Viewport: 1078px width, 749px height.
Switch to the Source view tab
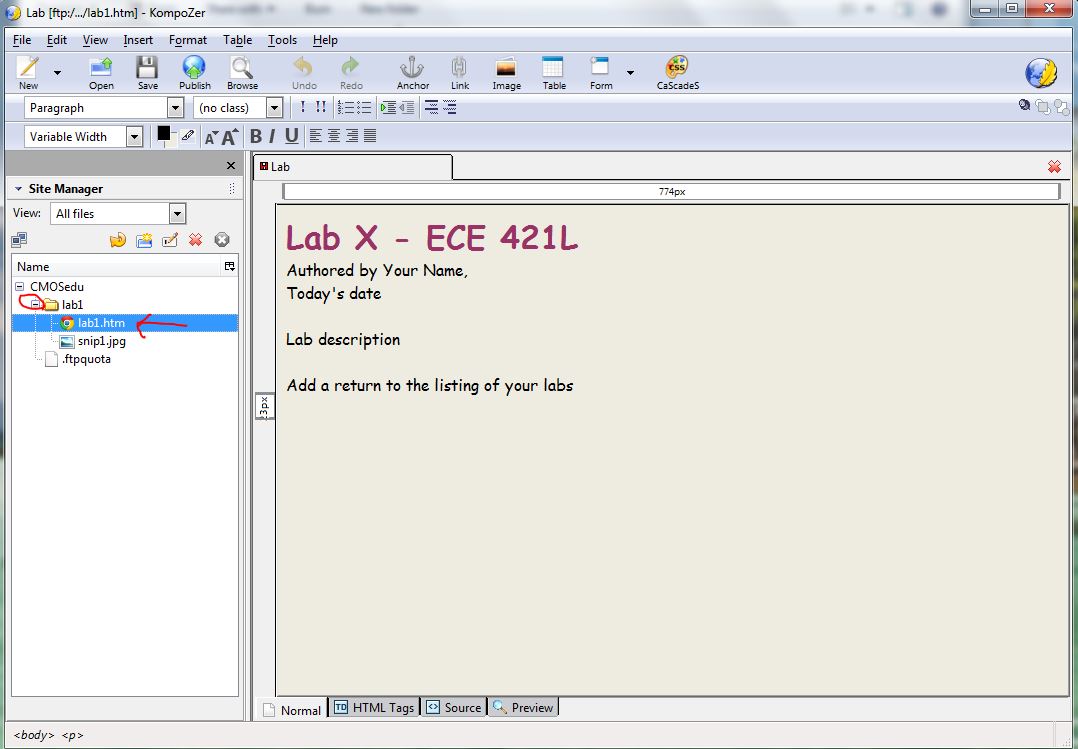pyautogui.click(x=454, y=707)
